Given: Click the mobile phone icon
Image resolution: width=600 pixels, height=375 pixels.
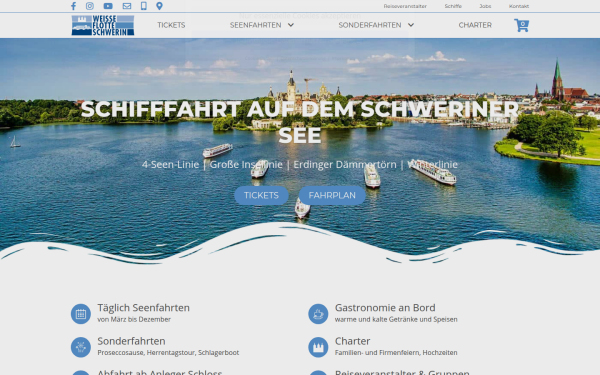Looking at the screenshot, I should click(x=143, y=6).
